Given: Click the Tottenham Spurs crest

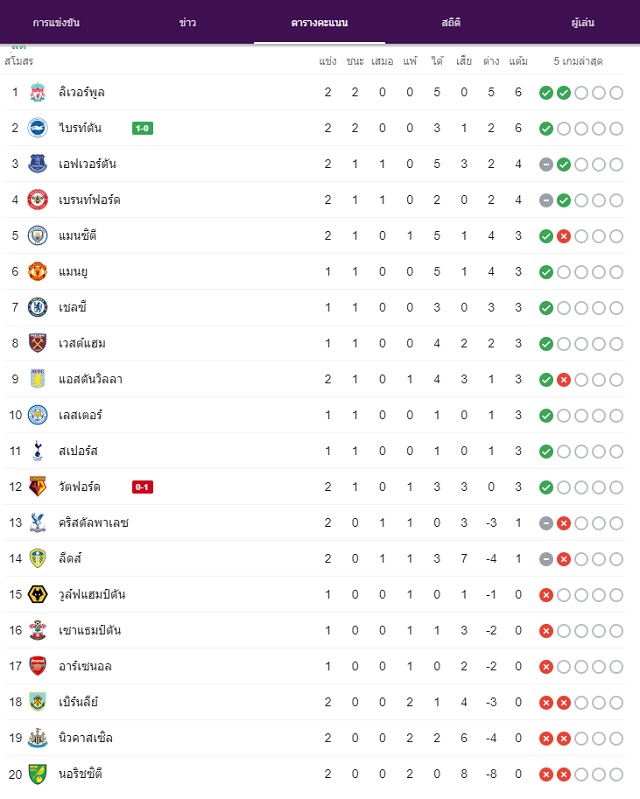Looking at the screenshot, I should [x=37, y=451].
